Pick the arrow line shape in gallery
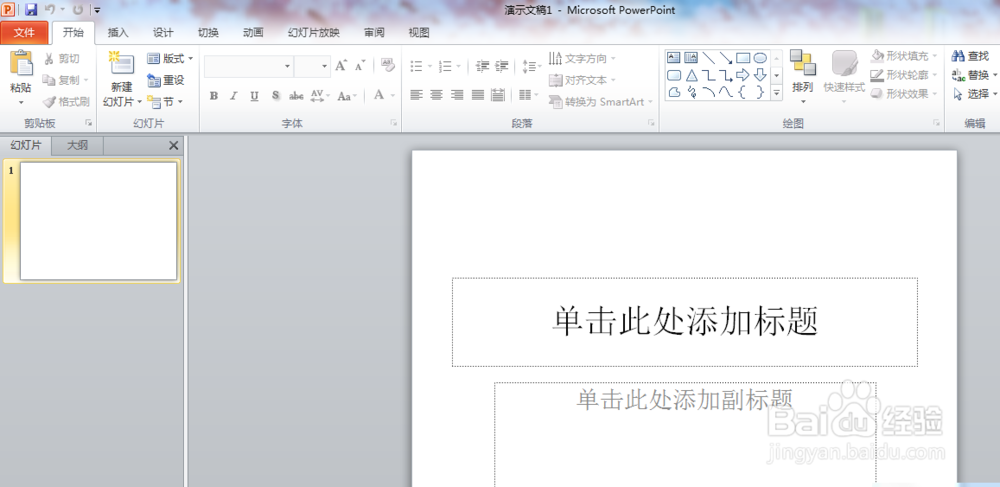Screen dimensions: 1000x487 coord(726,58)
